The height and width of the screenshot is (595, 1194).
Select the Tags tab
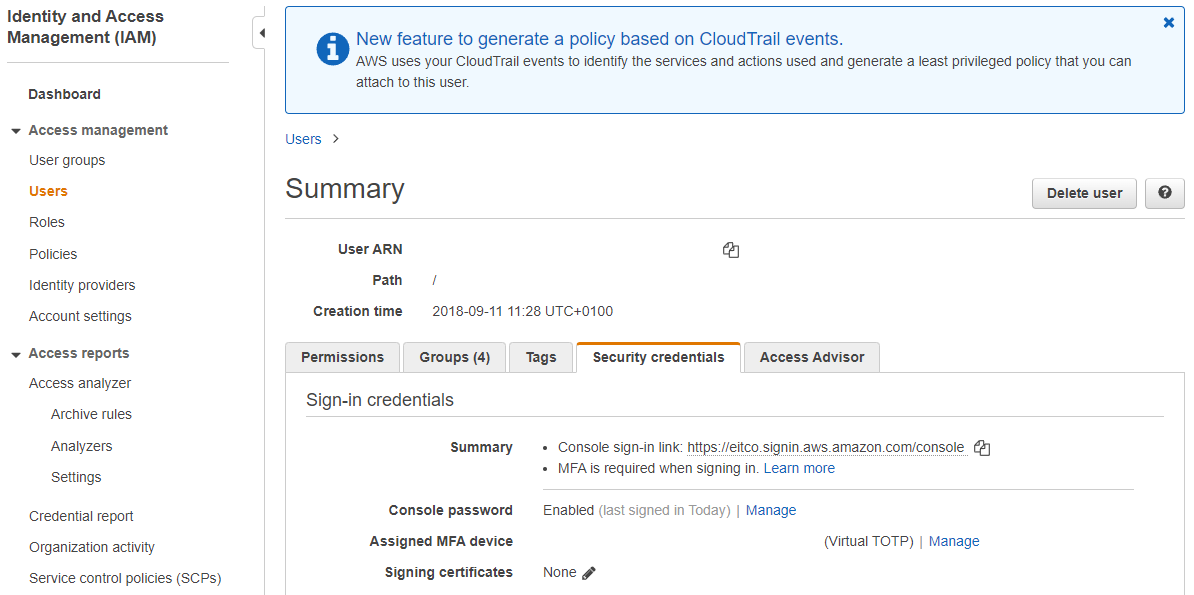coord(541,357)
